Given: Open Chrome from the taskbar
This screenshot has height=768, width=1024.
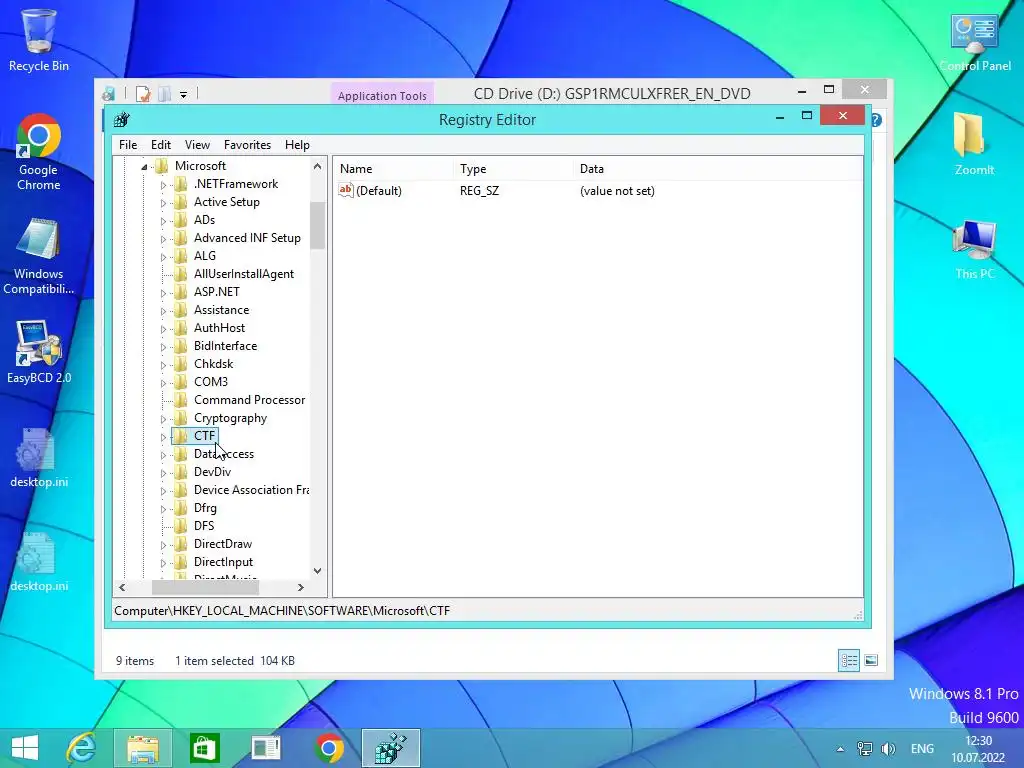Looking at the screenshot, I should (329, 748).
